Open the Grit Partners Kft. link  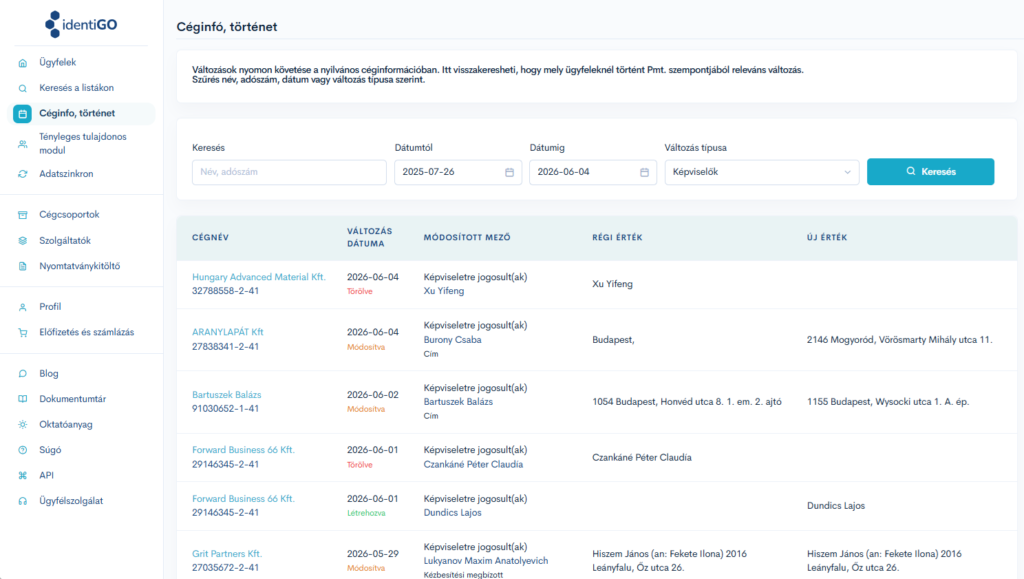227,554
